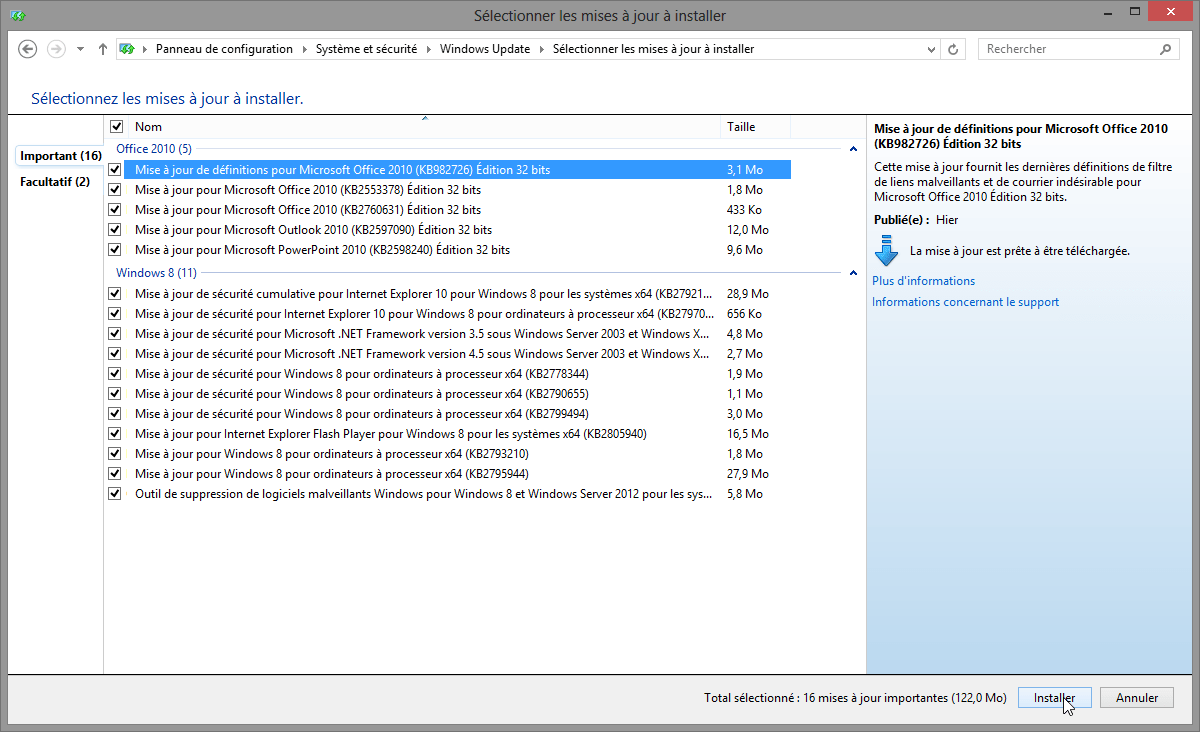The width and height of the screenshot is (1200, 732).
Task: Click the blue download arrow icon
Action: 886,250
